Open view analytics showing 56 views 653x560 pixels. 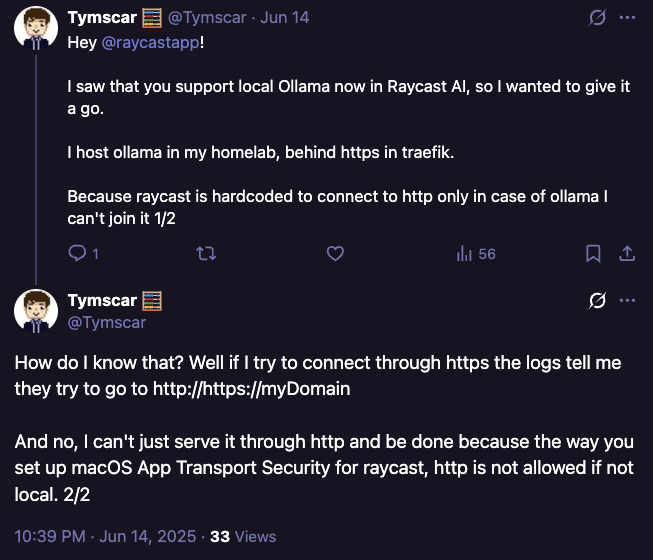point(476,253)
